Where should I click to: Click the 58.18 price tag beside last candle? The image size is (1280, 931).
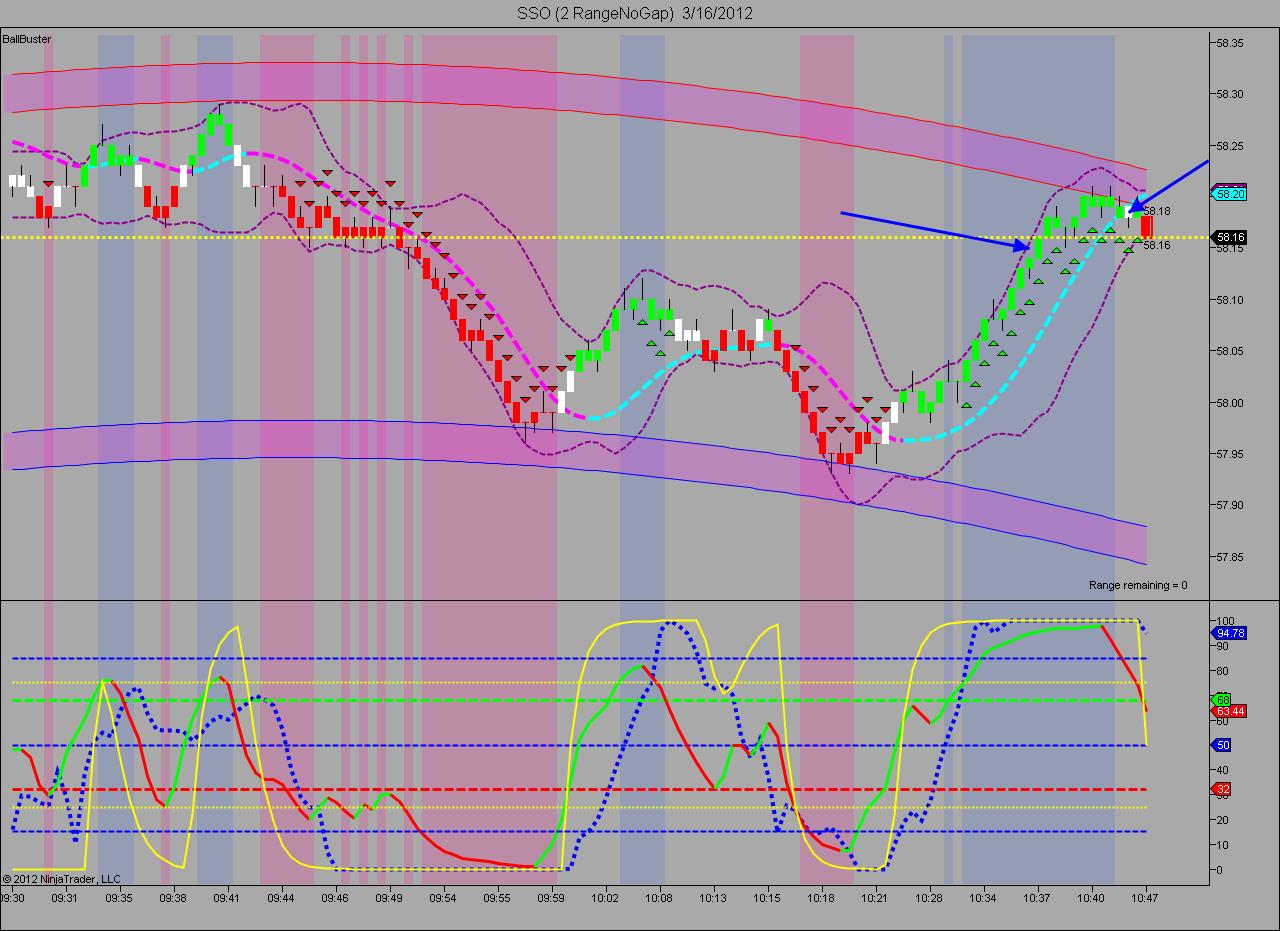[x=1157, y=211]
